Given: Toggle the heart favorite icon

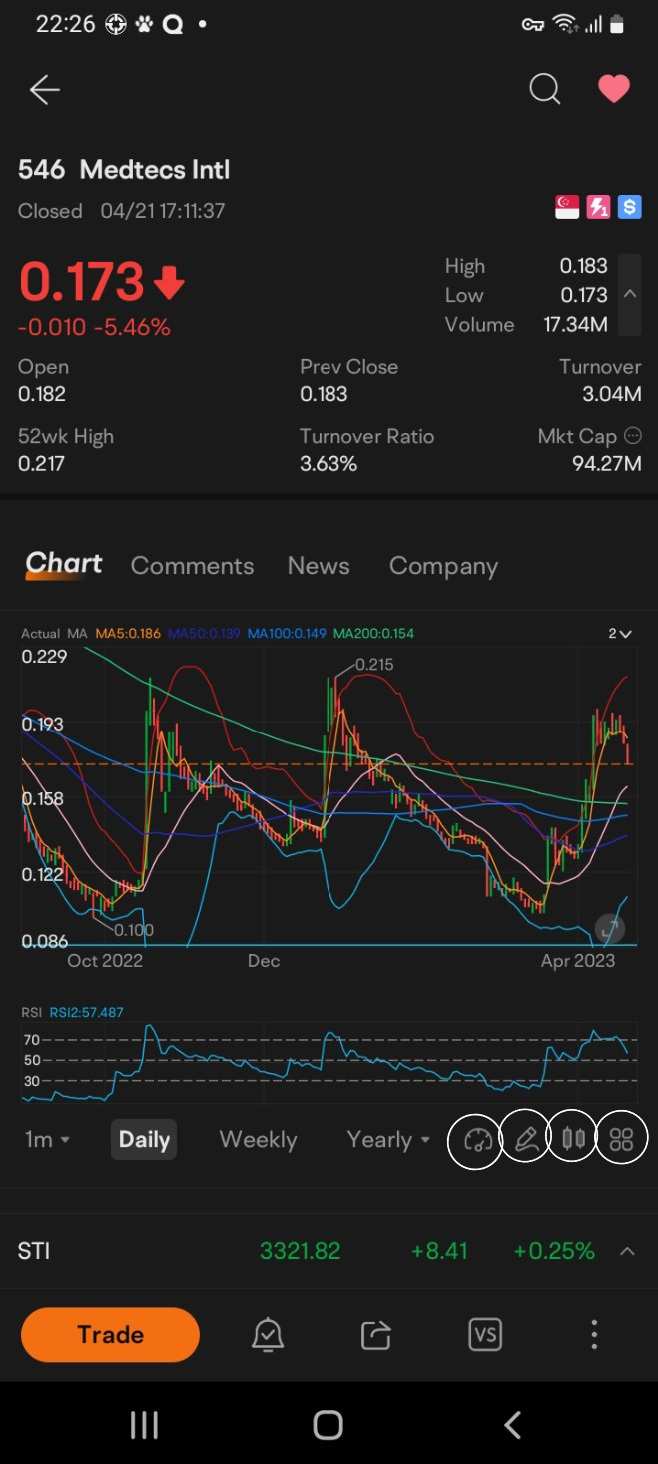Looking at the screenshot, I should point(614,90).
